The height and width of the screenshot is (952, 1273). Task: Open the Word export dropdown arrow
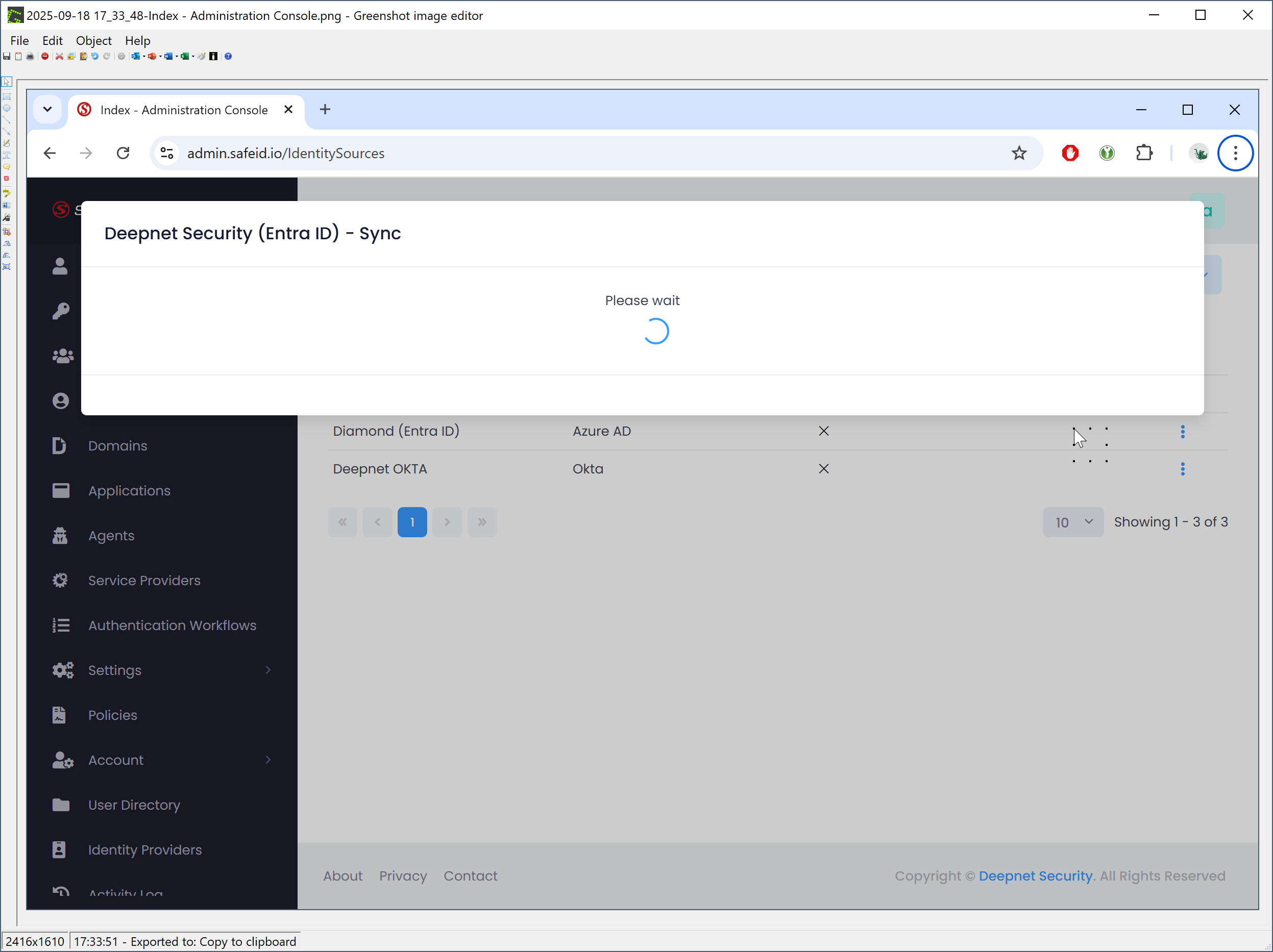pyautogui.click(x=177, y=56)
